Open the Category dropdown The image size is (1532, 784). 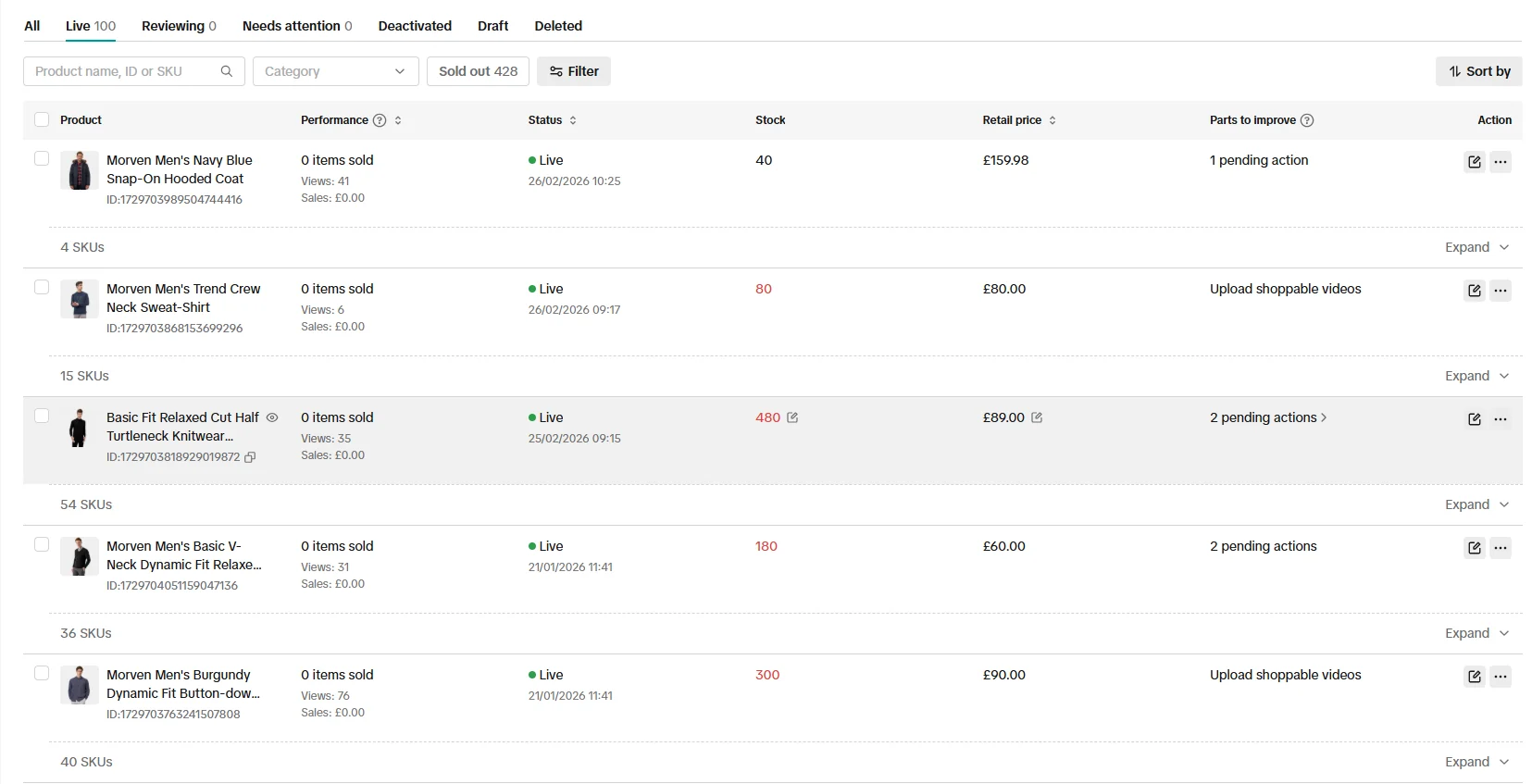(335, 71)
